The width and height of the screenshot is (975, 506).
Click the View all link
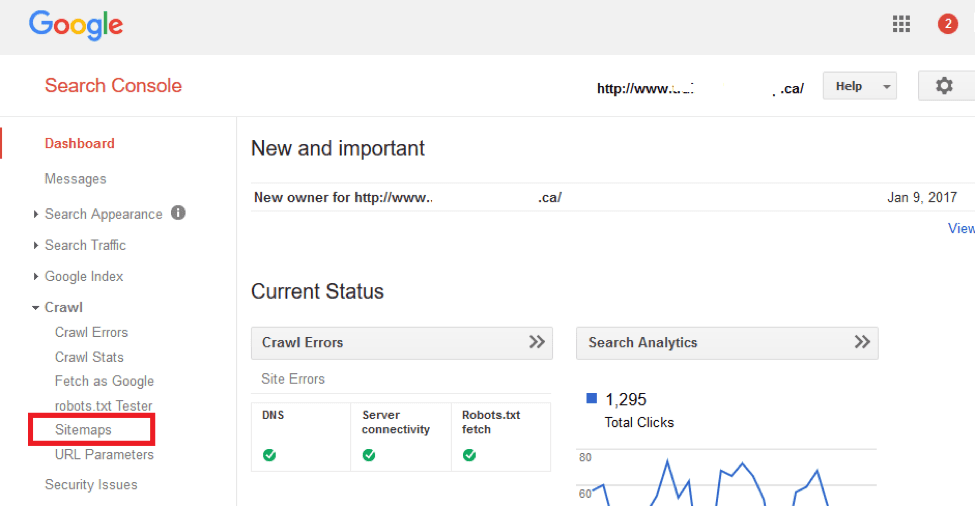click(961, 228)
